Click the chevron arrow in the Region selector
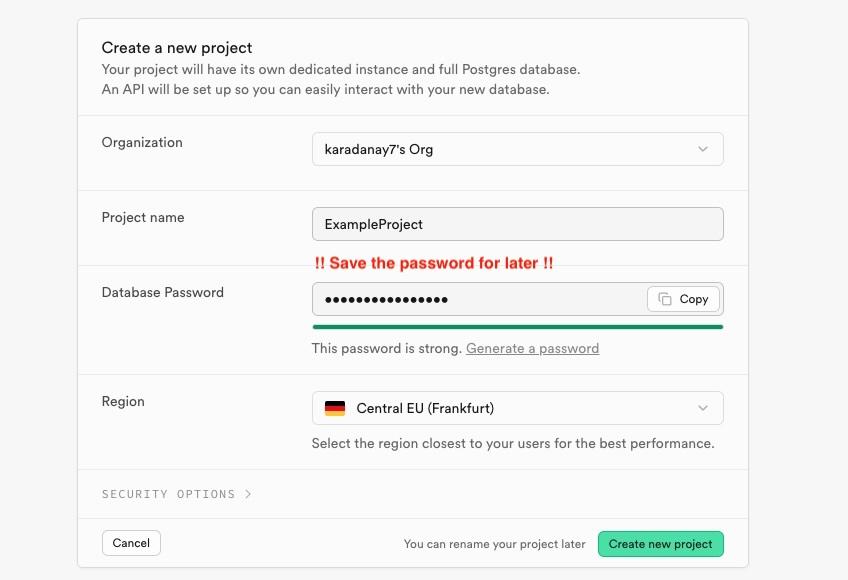The height and width of the screenshot is (580, 848). coord(703,408)
